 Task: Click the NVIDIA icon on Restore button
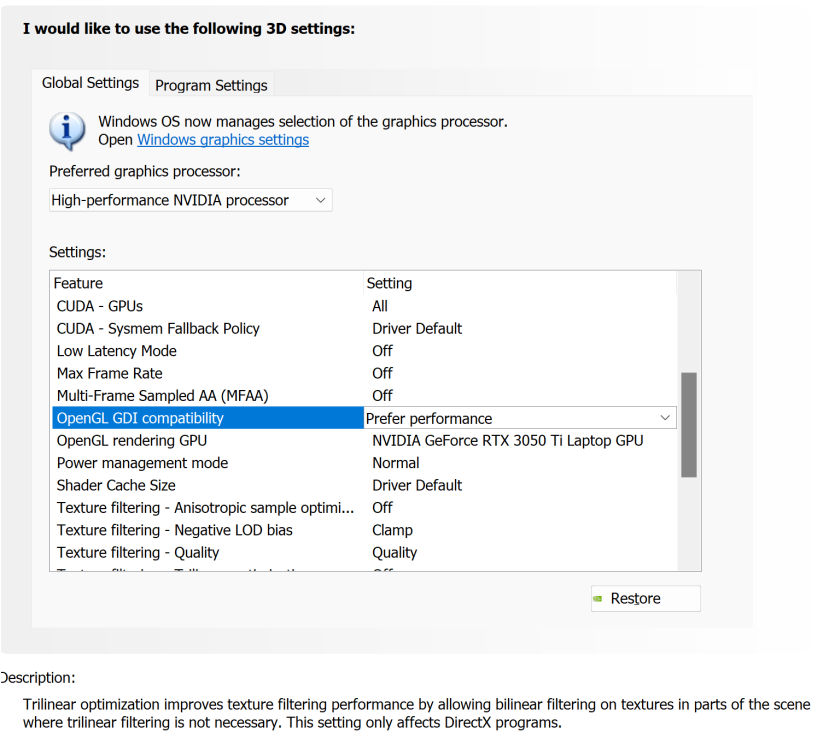pyautogui.click(x=599, y=599)
